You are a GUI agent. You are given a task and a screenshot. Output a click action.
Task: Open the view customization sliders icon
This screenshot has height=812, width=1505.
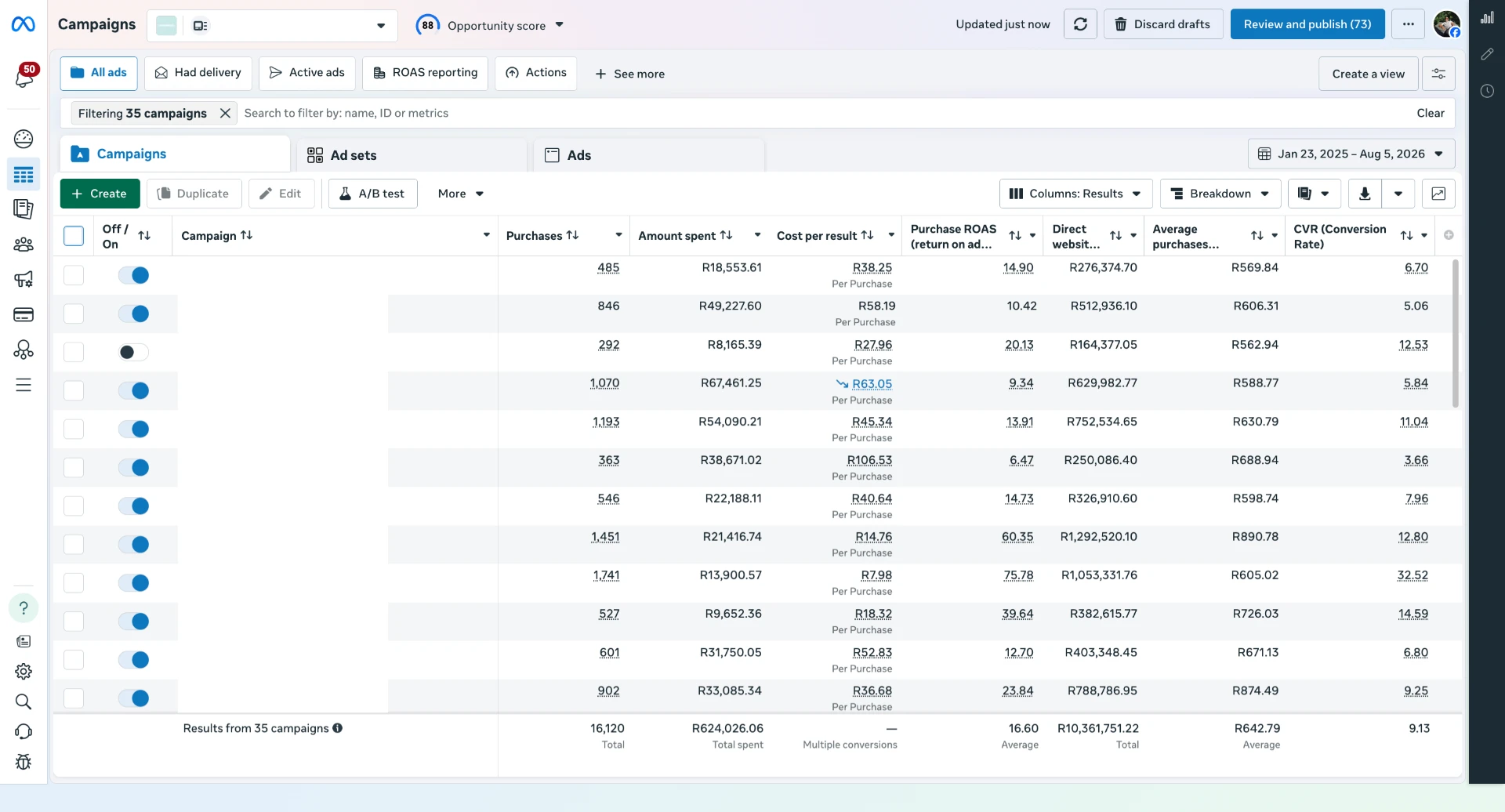[x=1438, y=74]
